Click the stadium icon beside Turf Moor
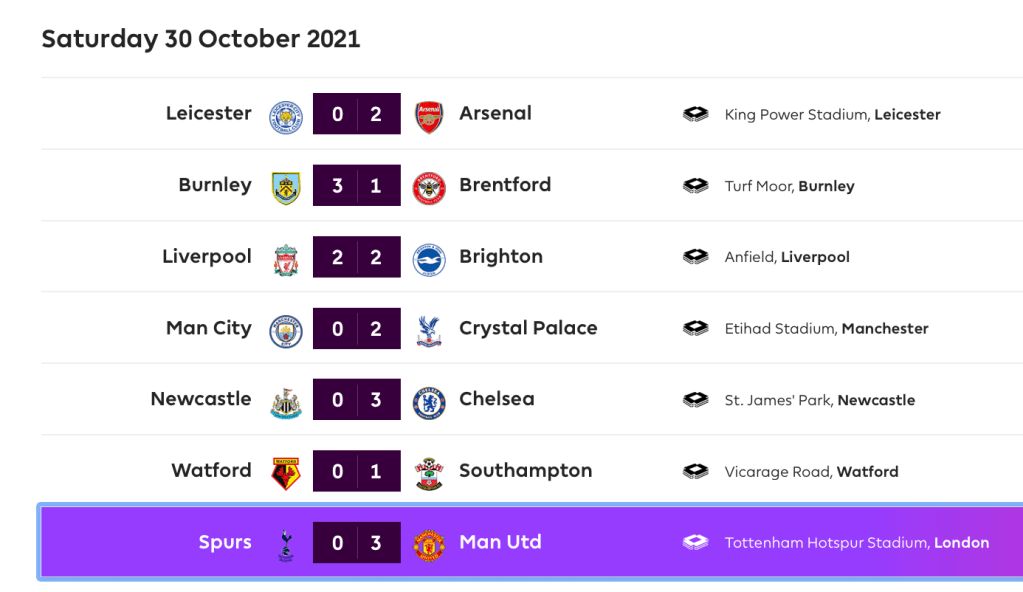The width and height of the screenshot is (1023, 592). pos(696,186)
